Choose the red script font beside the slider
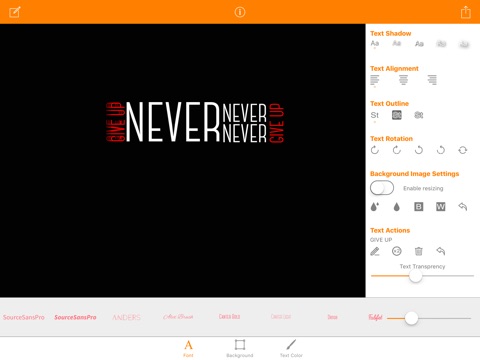480x360 pixels. point(375,317)
